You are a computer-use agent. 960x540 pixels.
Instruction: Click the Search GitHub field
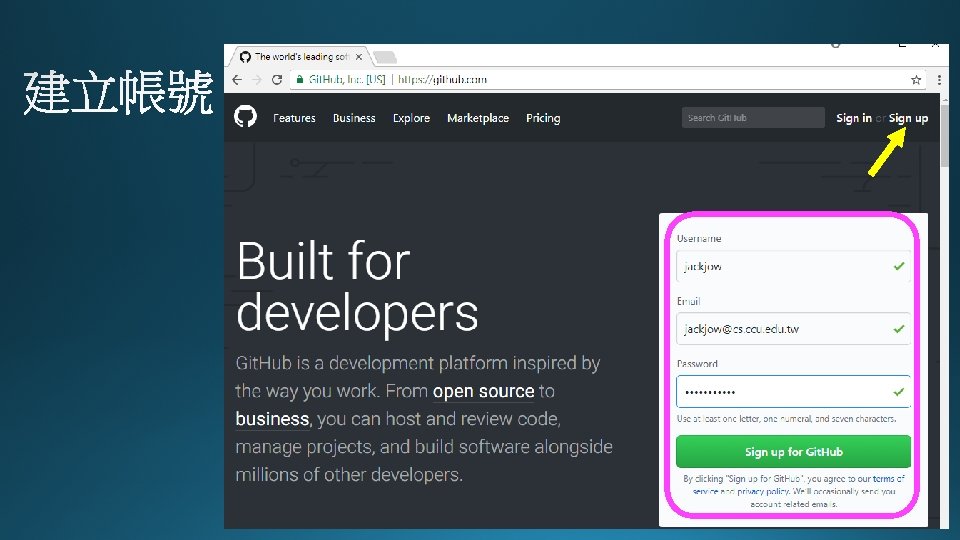753,118
